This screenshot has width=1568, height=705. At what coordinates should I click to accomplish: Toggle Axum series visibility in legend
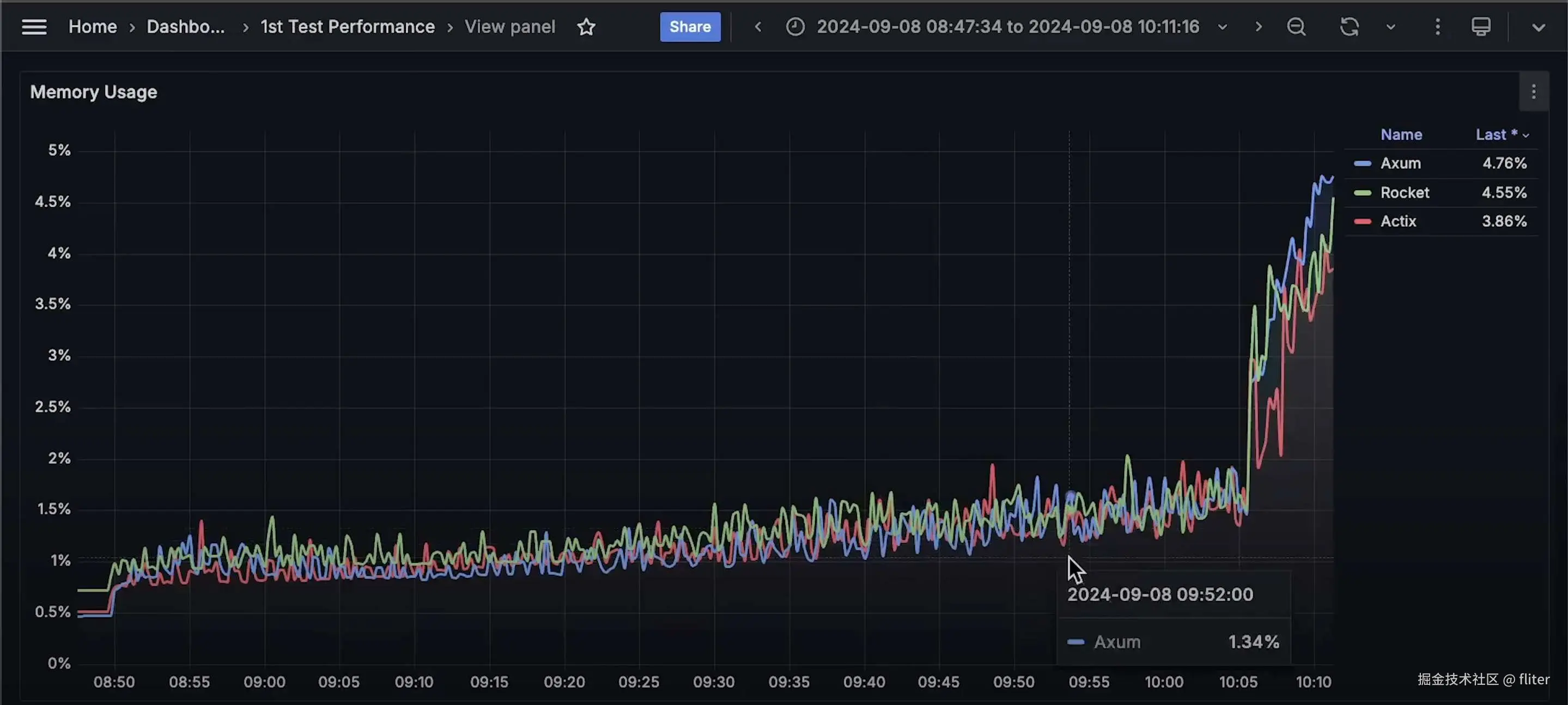coord(1400,163)
